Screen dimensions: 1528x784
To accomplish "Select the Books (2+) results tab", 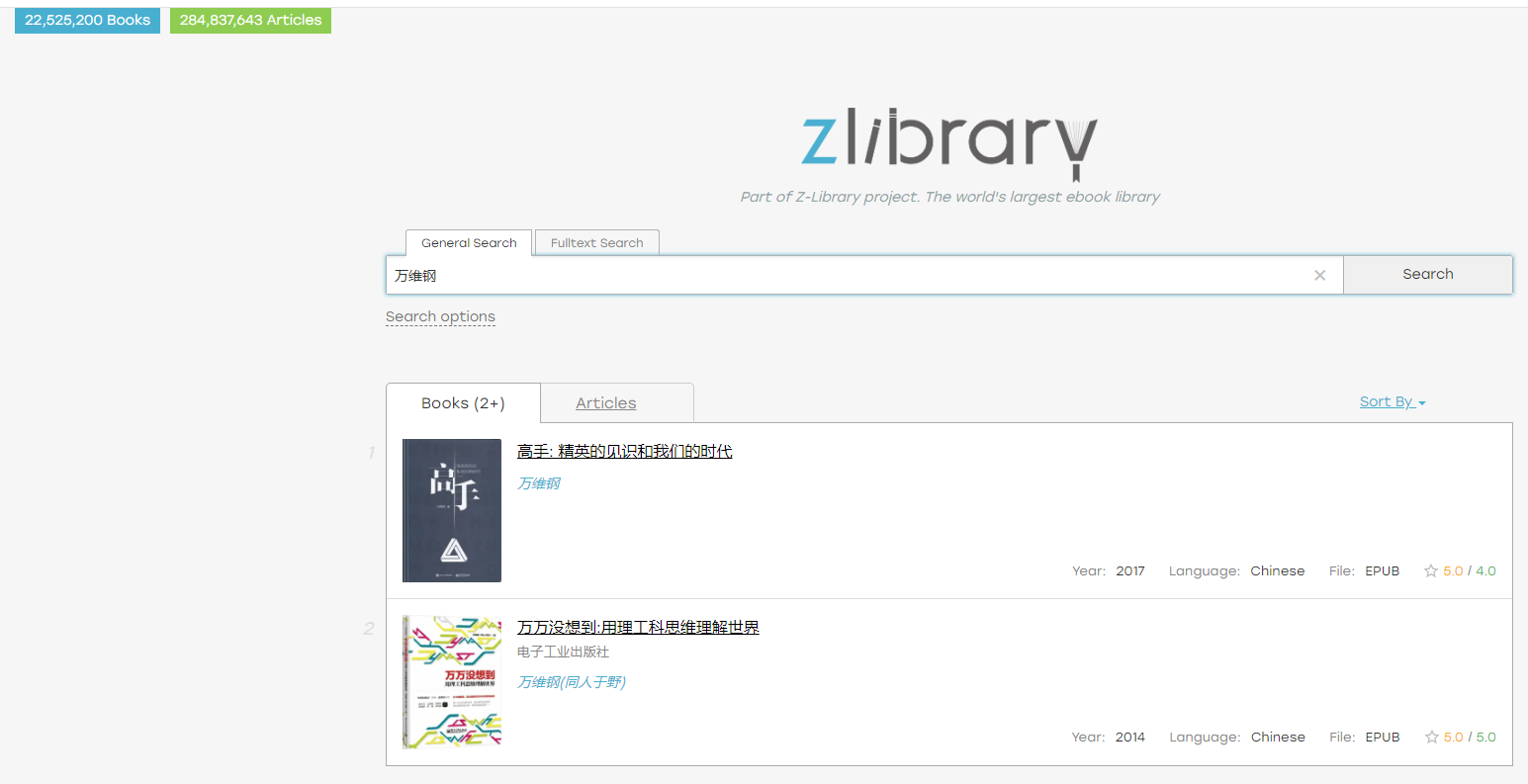I will (462, 402).
